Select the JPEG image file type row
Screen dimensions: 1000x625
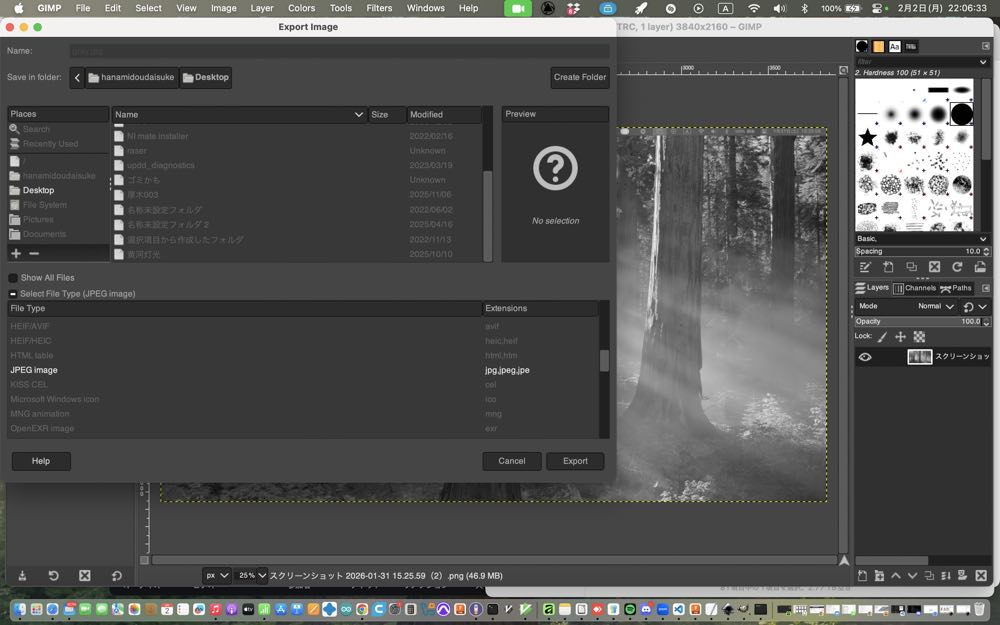(304, 370)
